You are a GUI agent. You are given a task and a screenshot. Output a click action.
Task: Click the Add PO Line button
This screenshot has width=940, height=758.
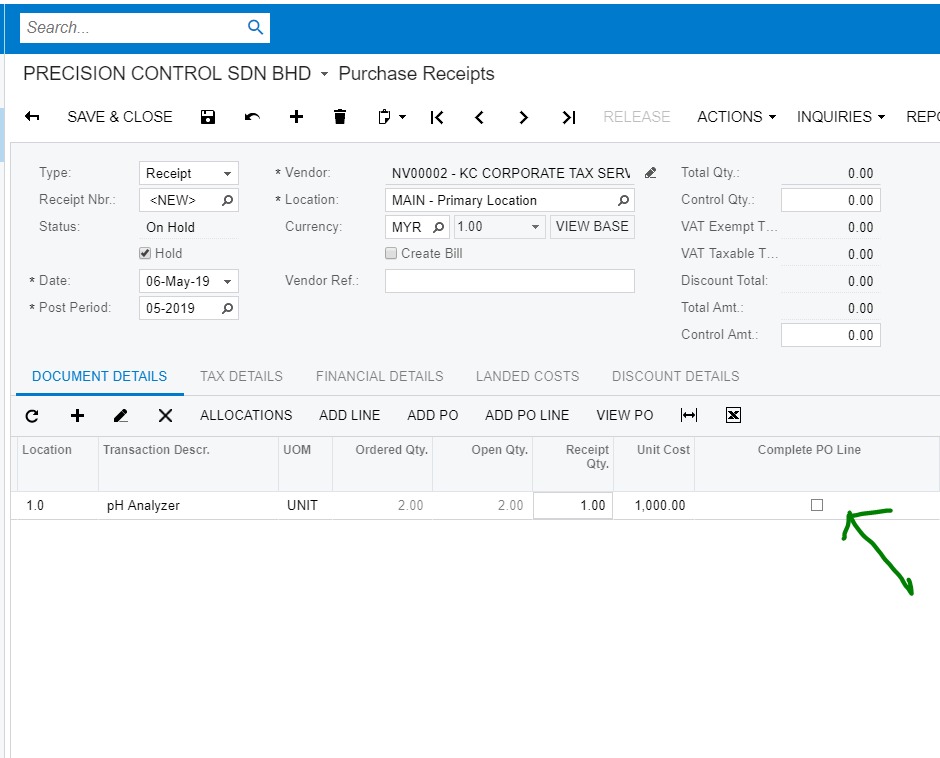click(x=527, y=415)
